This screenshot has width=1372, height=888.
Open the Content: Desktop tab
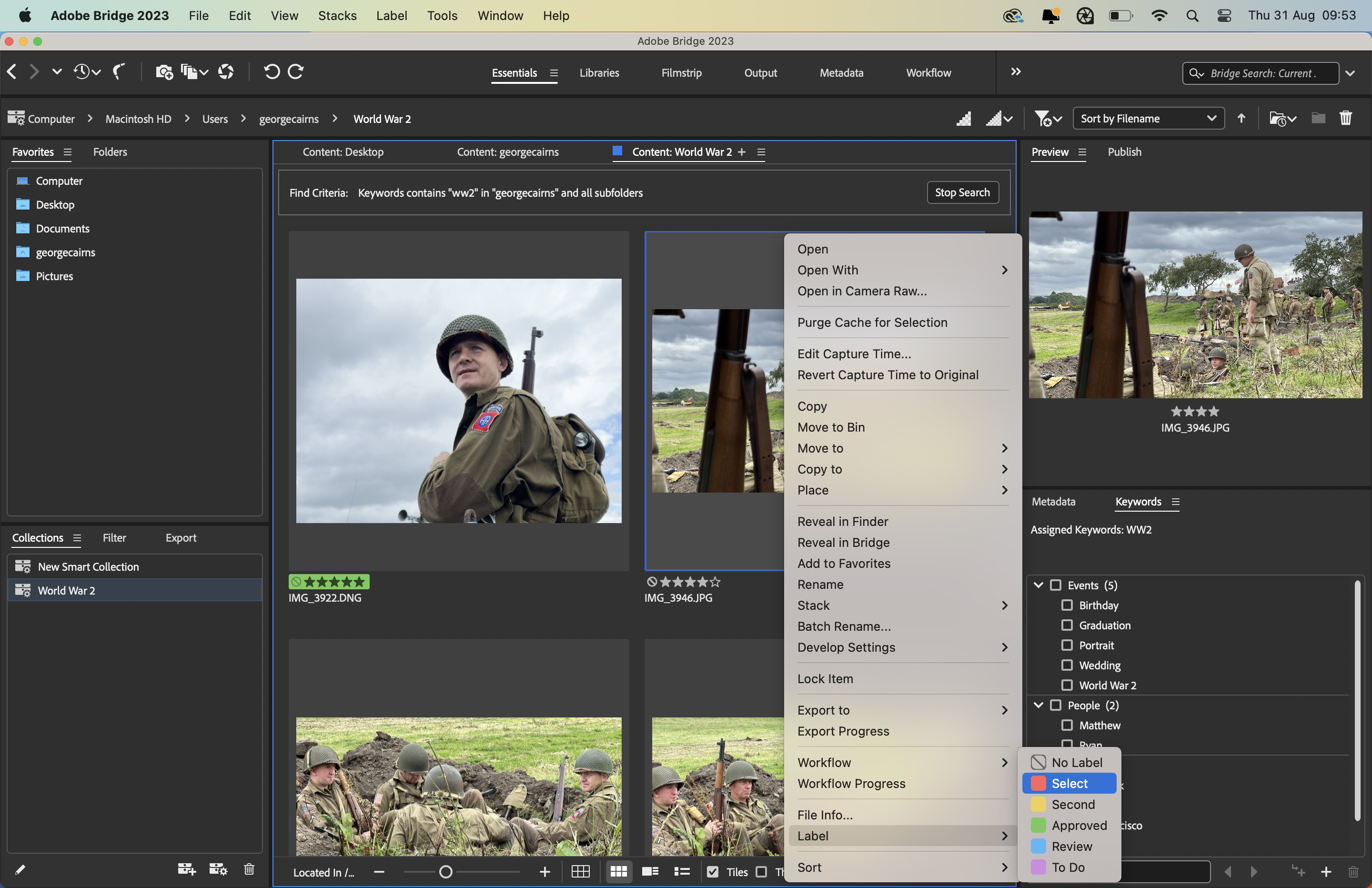coord(343,152)
